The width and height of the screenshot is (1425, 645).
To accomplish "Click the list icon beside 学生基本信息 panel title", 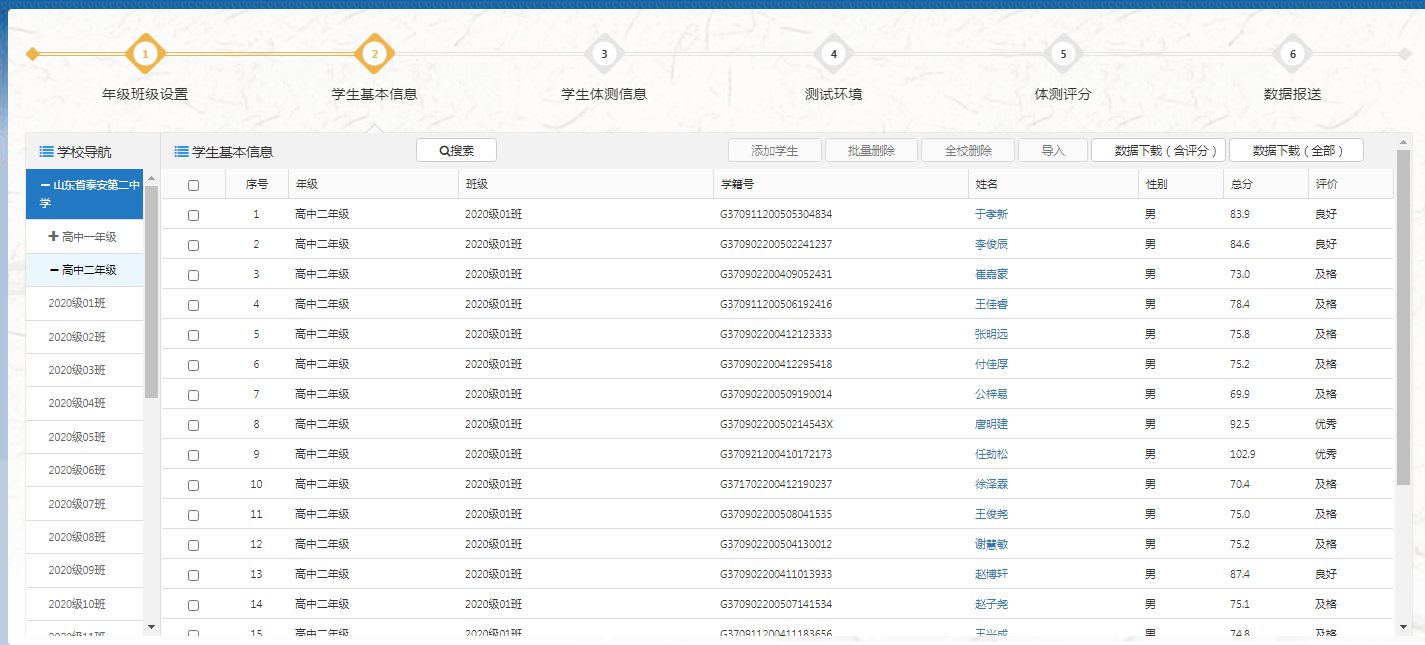I will (x=181, y=152).
